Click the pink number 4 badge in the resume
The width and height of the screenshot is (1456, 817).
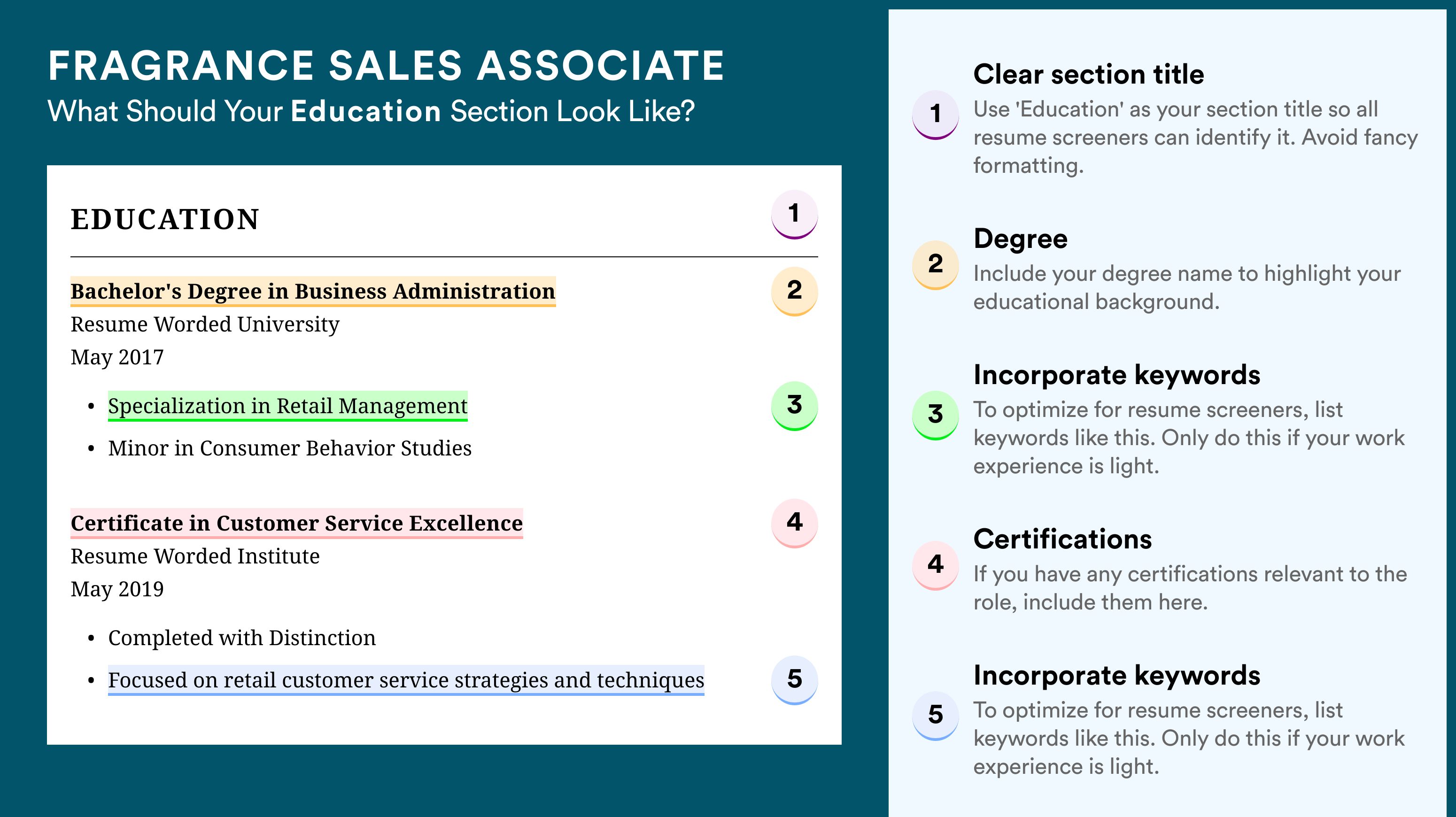tap(794, 523)
